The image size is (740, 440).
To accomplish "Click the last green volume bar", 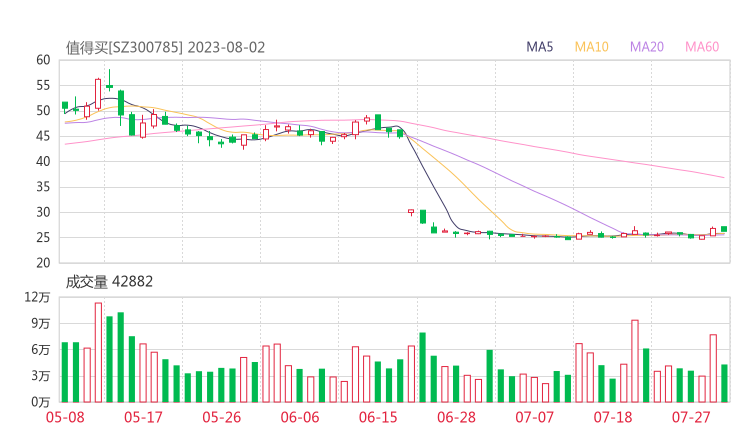I will pos(724,383).
